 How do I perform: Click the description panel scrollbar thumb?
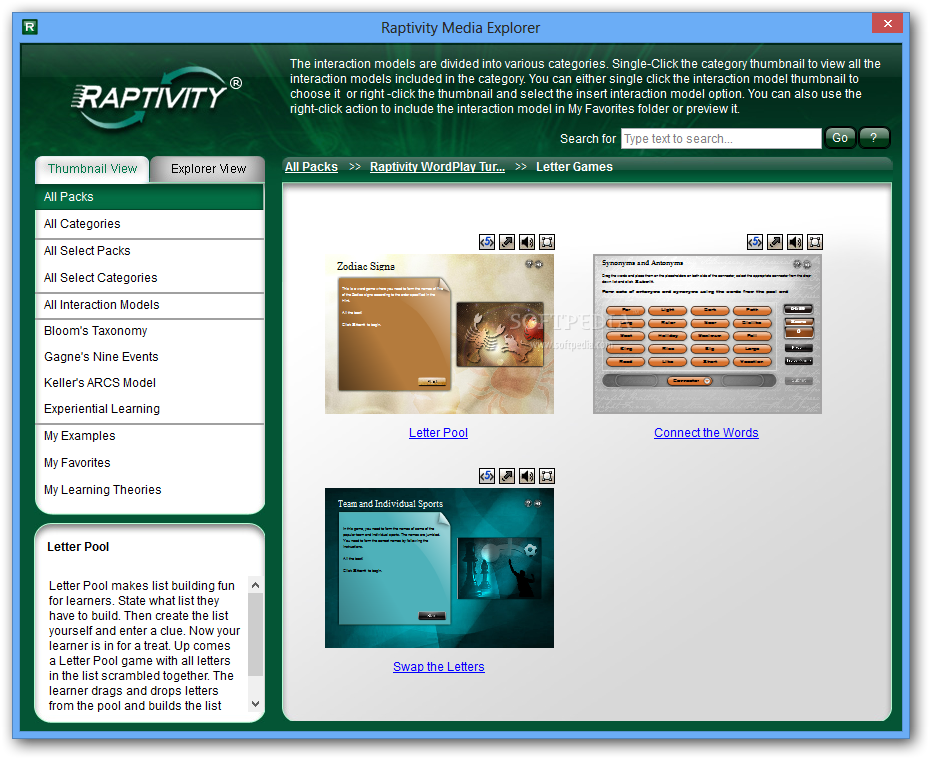tap(256, 634)
